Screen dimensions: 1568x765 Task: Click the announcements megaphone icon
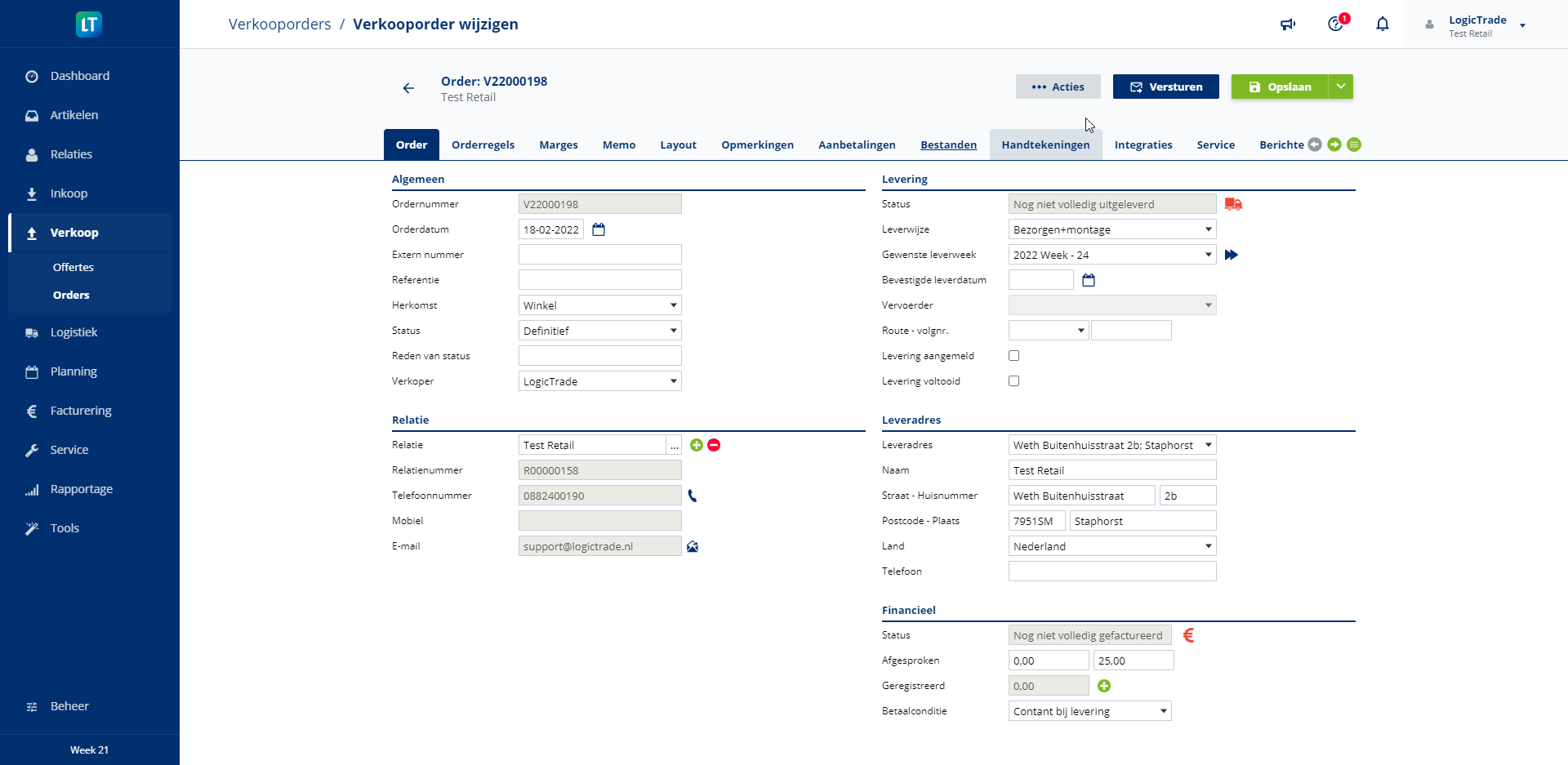(x=1288, y=24)
